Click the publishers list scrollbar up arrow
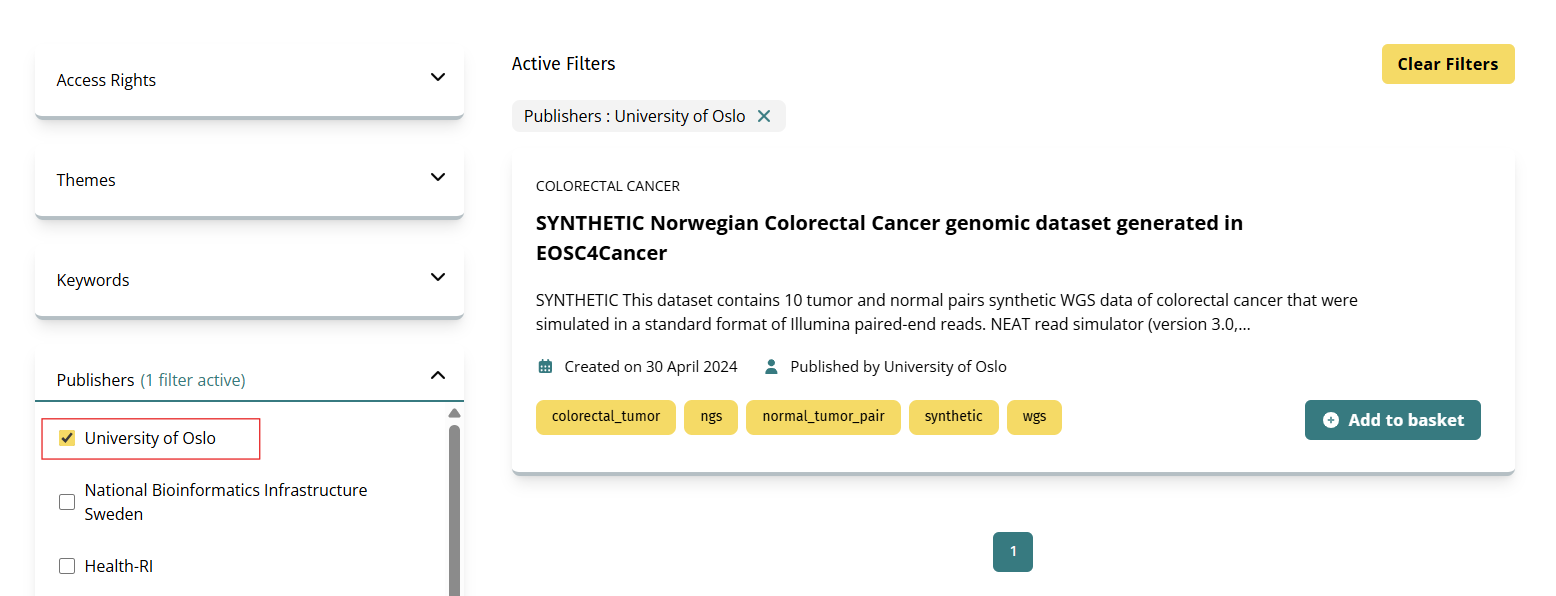 (x=454, y=413)
